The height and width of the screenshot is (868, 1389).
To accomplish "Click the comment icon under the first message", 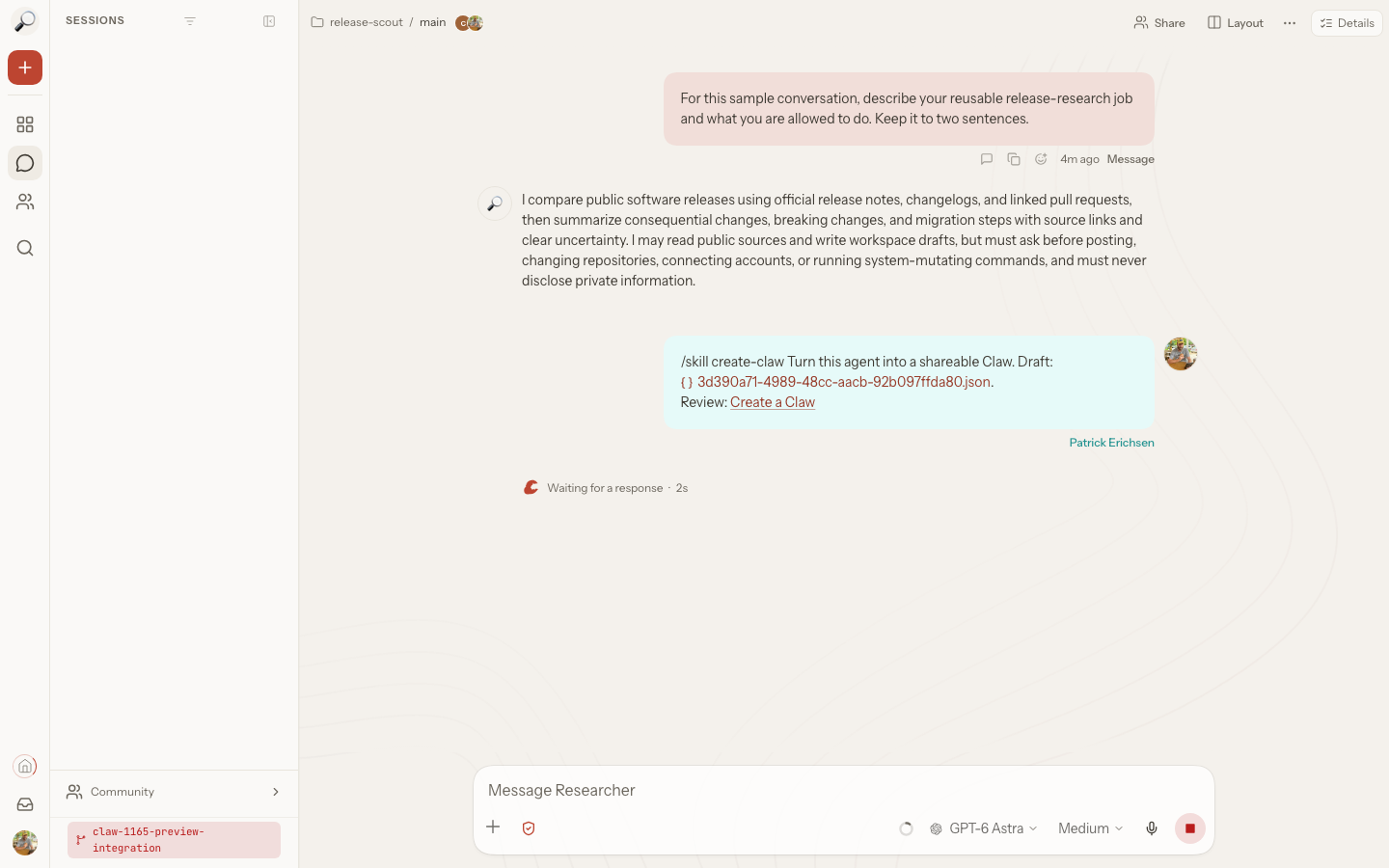I will [987, 159].
